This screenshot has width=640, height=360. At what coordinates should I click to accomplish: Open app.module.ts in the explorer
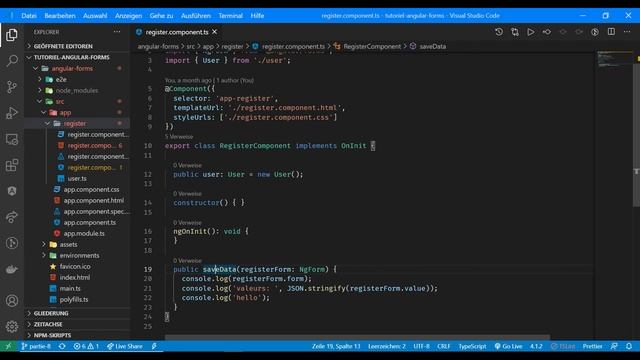click(x=77, y=233)
